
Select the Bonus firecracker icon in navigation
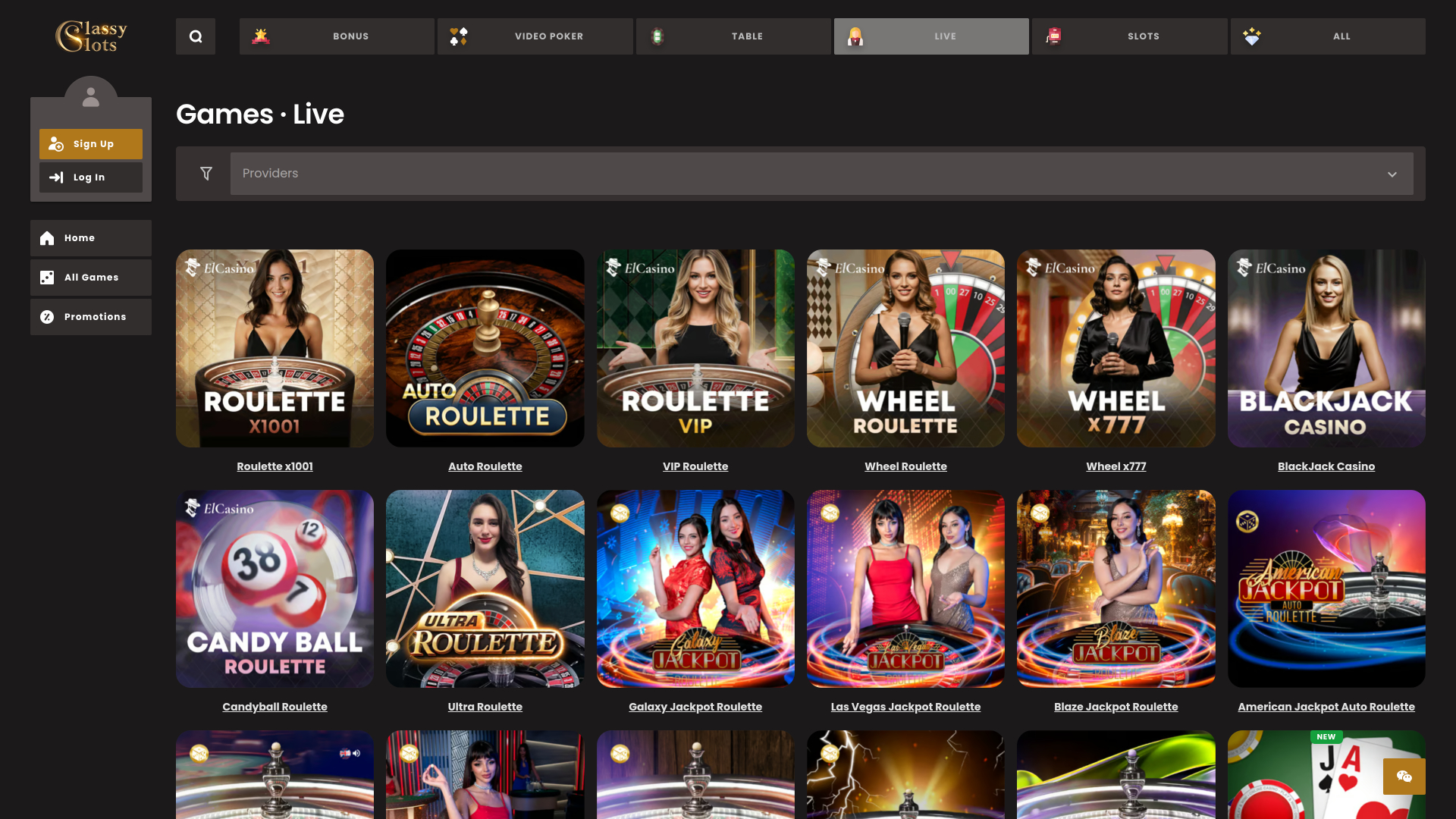pos(261,36)
